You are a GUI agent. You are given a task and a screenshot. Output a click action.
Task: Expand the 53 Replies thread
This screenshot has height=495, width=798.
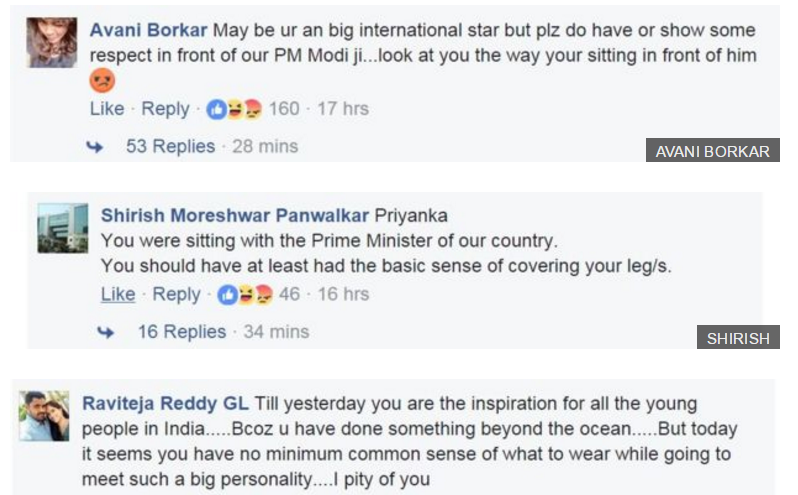[170, 146]
